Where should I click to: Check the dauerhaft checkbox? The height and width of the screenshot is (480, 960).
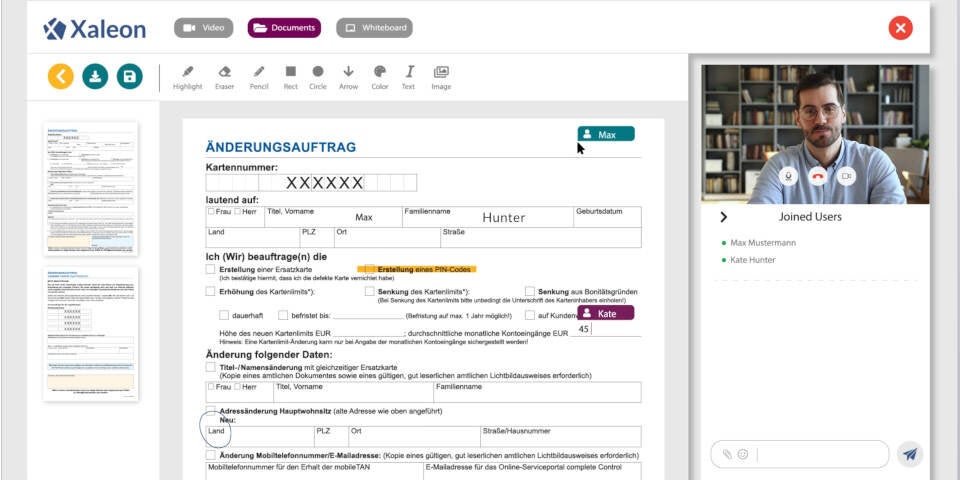pyautogui.click(x=224, y=315)
